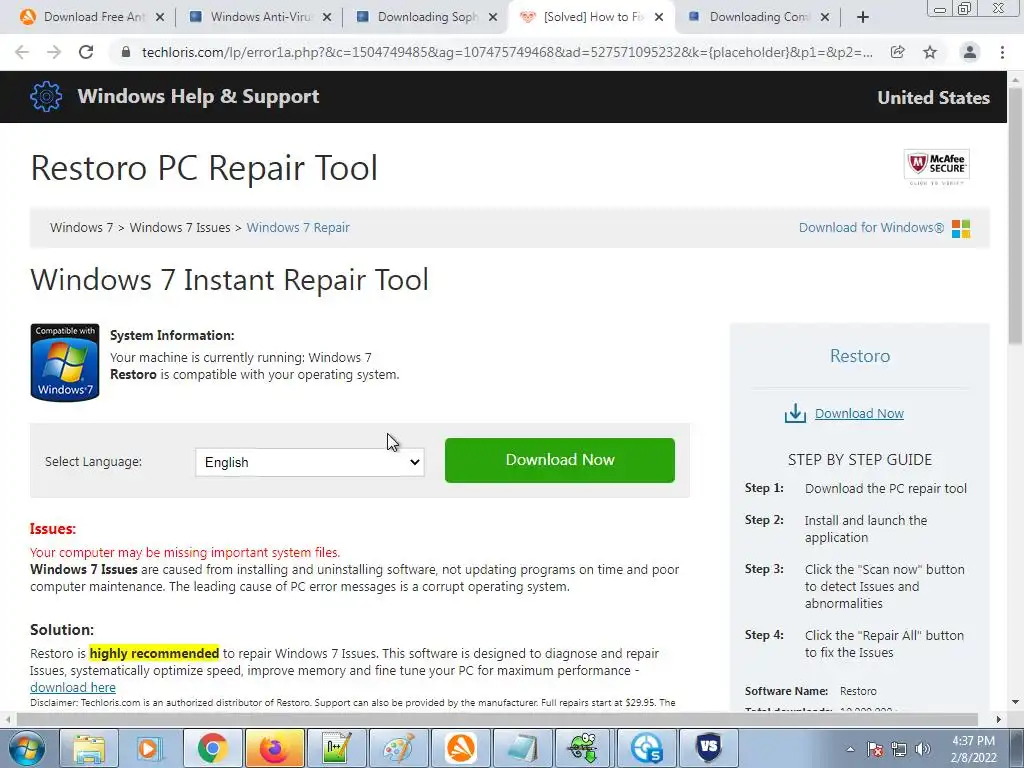Click the gear logo in the site header

pos(46,97)
